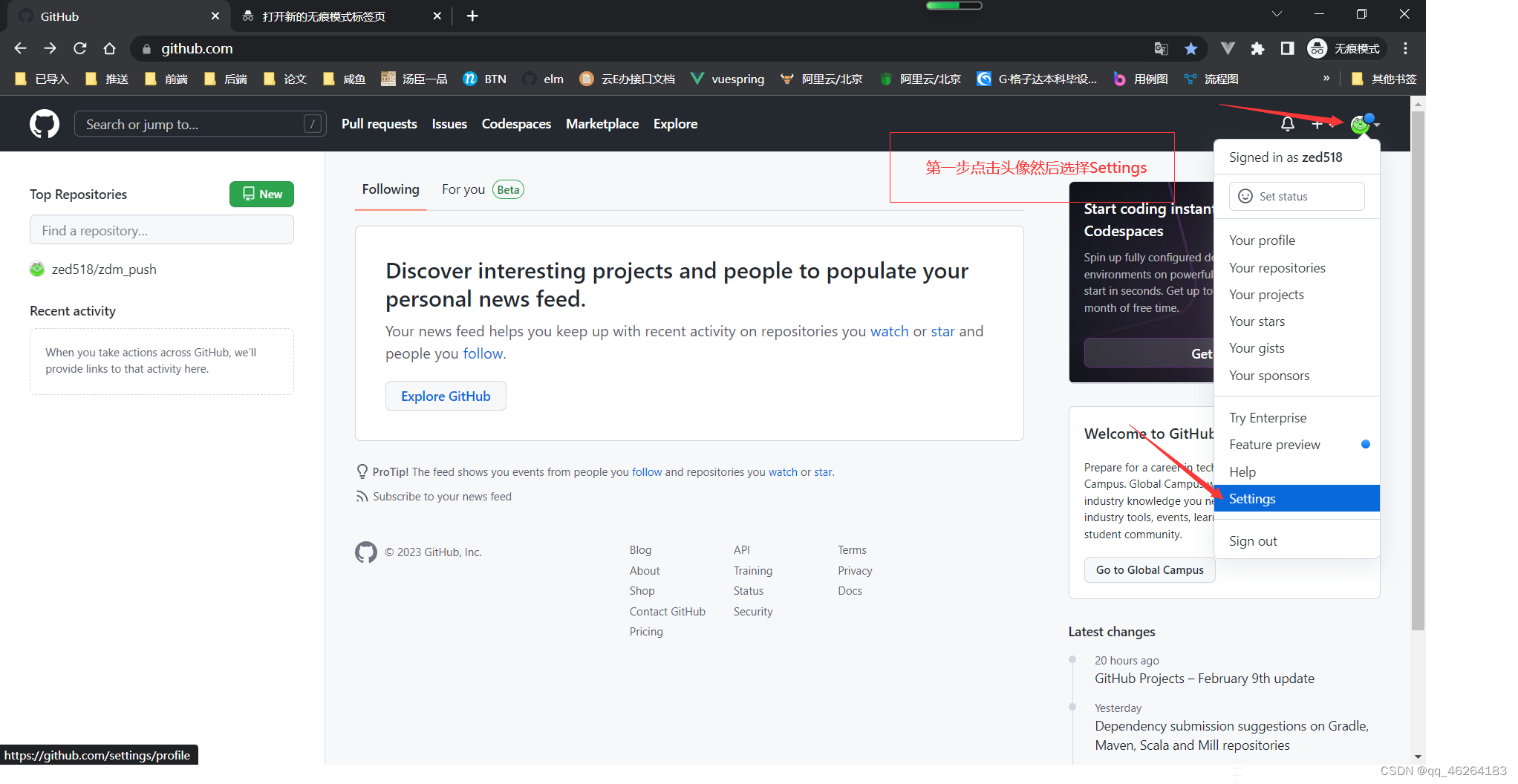Image resolution: width=1518 pixels, height=784 pixels.
Task: Open the 后端 bookmark folder
Action: (x=225, y=79)
